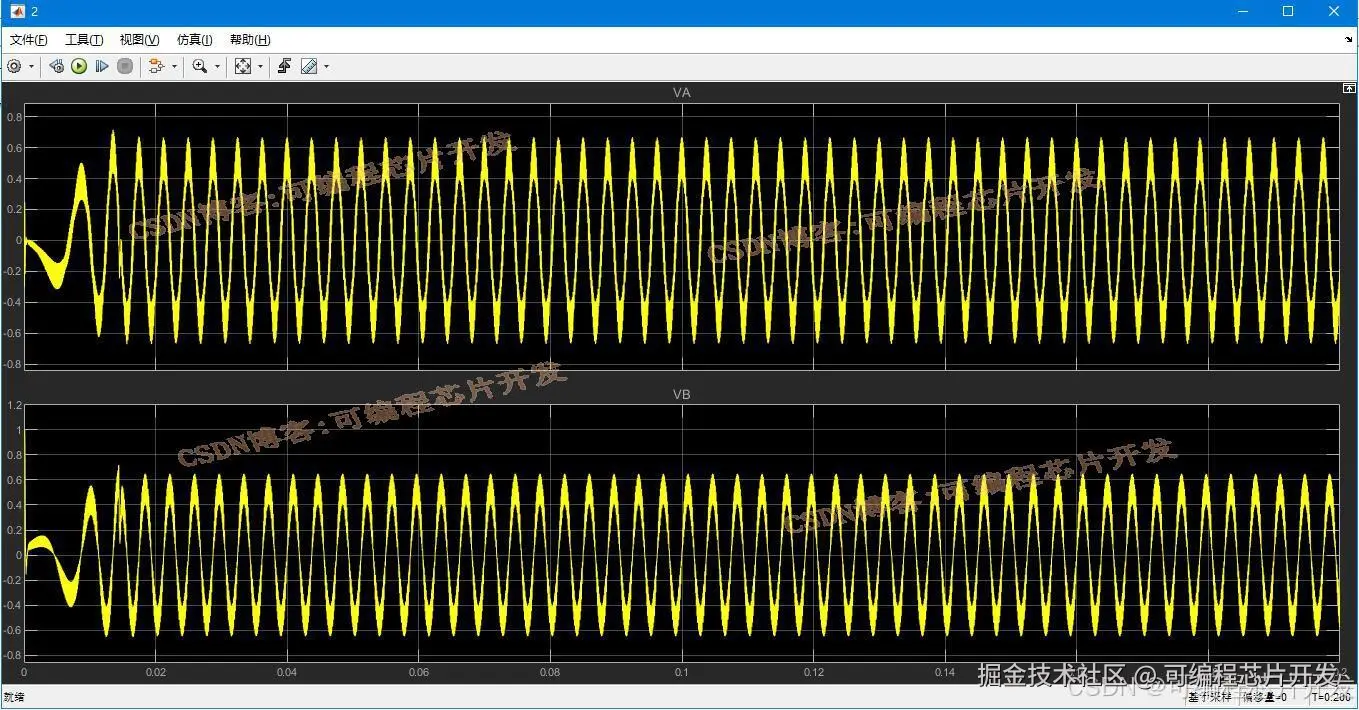Image resolution: width=1359 pixels, height=710 pixels.
Task: Expand the configuration properties dropdown arrow
Action: point(31,66)
